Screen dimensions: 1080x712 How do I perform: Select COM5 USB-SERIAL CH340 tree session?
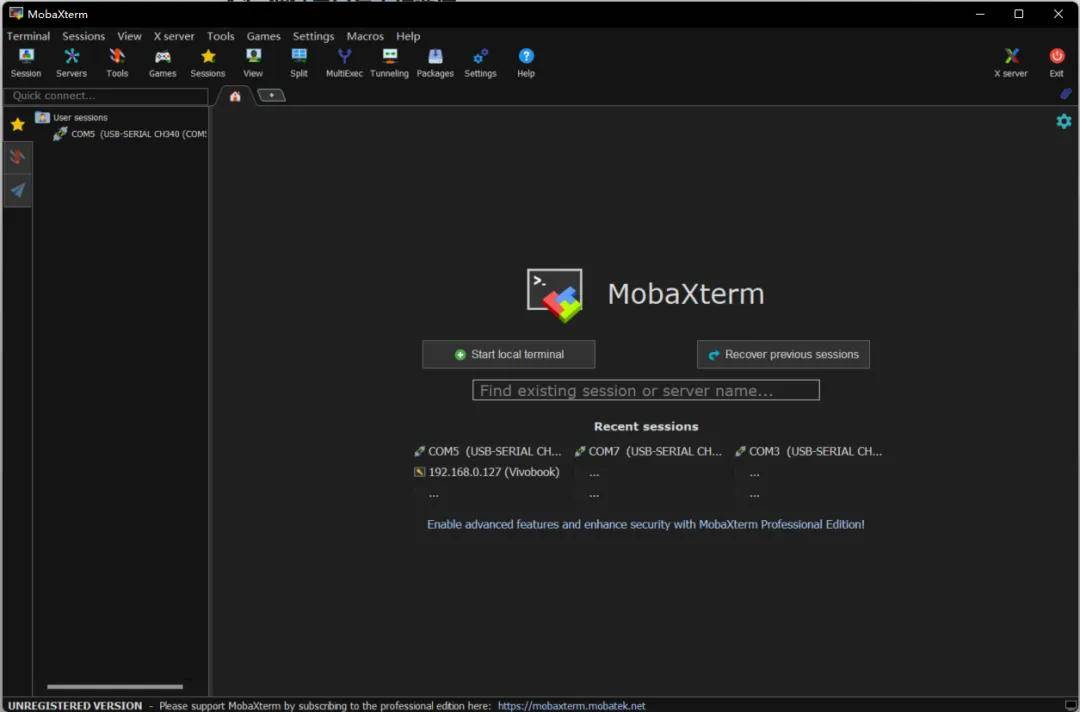130,134
